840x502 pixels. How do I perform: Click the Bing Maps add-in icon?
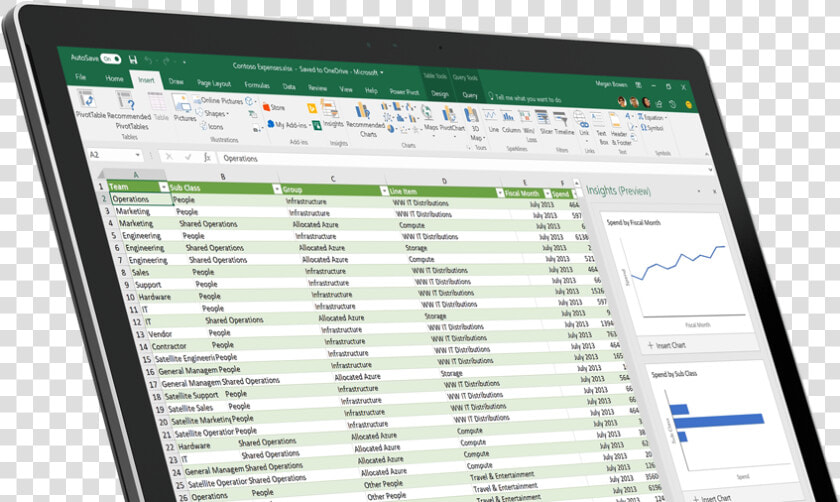(x=312, y=108)
